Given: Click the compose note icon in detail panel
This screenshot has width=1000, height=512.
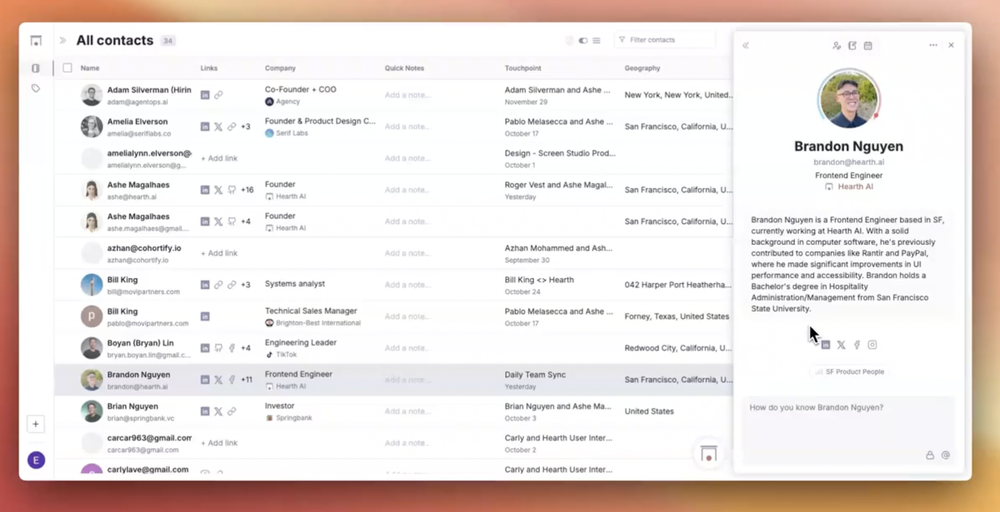Looking at the screenshot, I should click(x=852, y=45).
